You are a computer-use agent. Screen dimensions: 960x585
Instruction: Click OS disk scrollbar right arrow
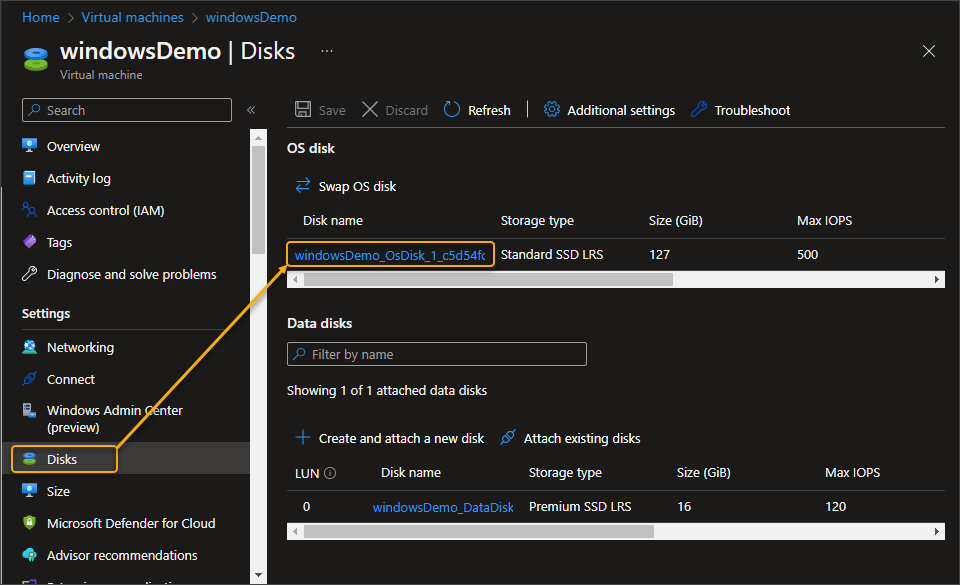pyautogui.click(x=937, y=280)
